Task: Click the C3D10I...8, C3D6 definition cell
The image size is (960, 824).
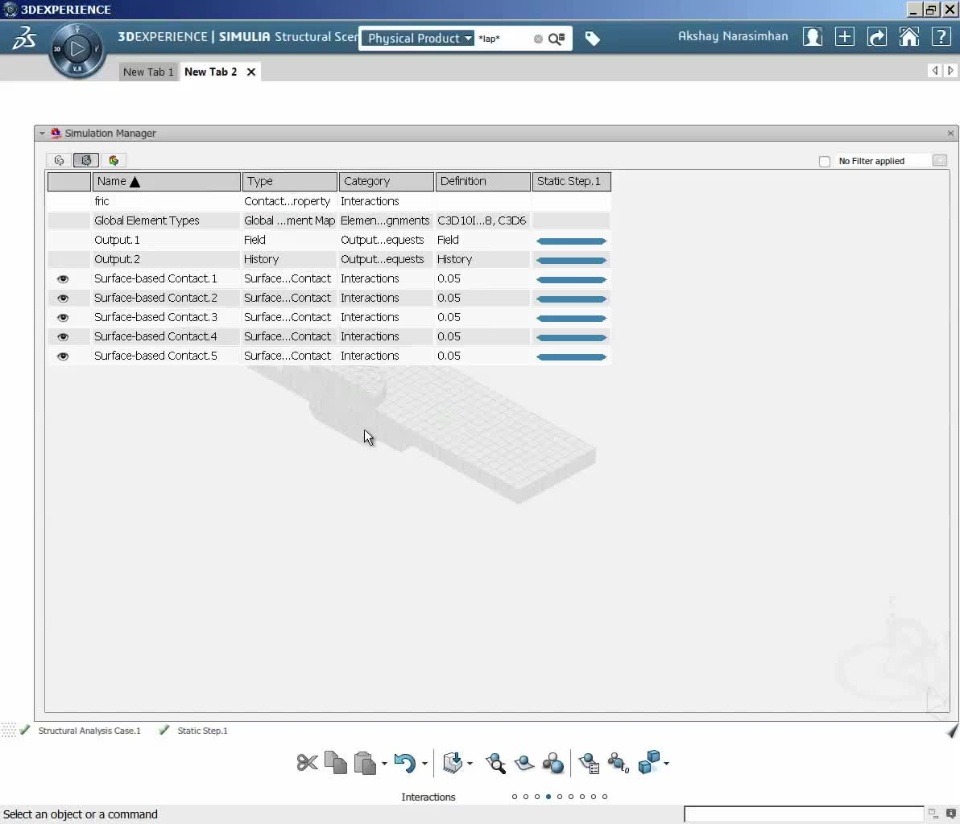Action: (482, 220)
